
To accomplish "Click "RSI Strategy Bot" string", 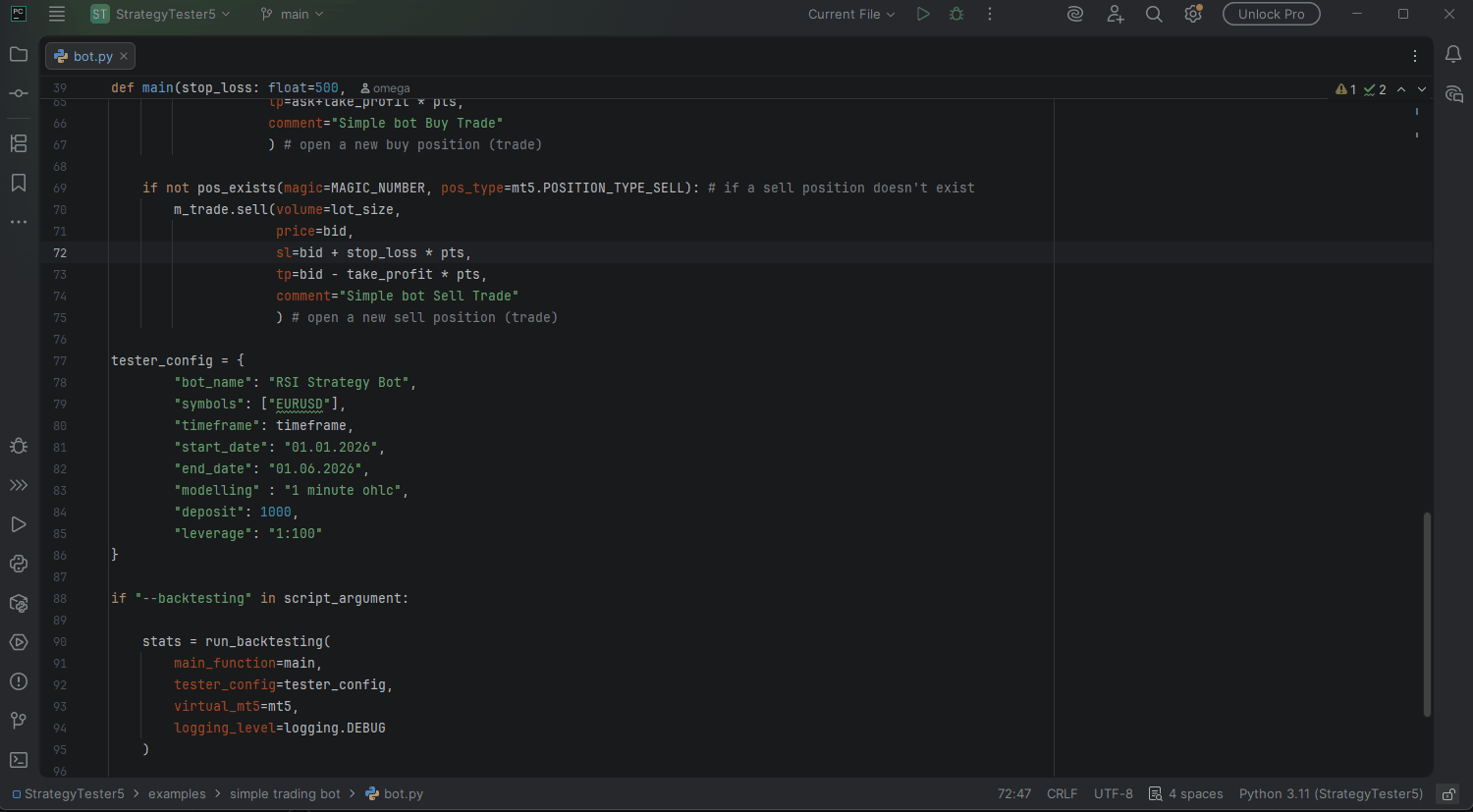I will pos(339,382).
